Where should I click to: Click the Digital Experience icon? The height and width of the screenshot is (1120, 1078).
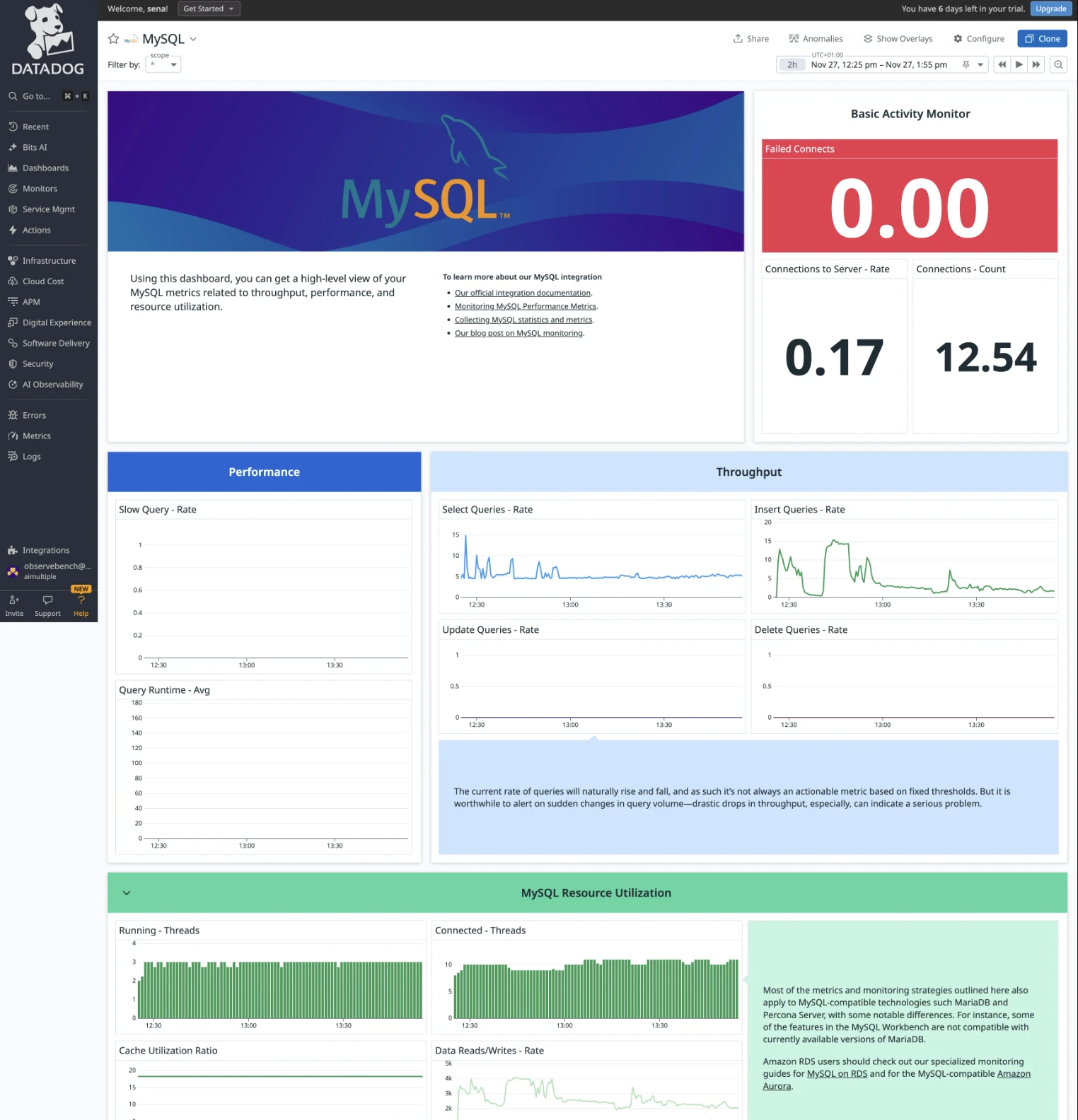[13, 322]
